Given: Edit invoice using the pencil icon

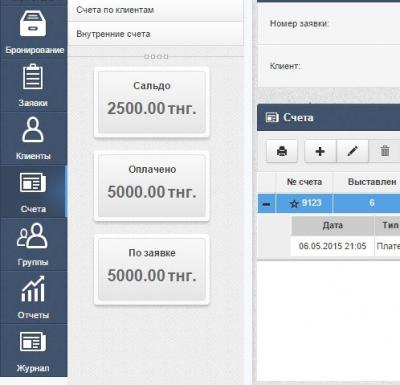Looking at the screenshot, I should pyautogui.click(x=352, y=151).
